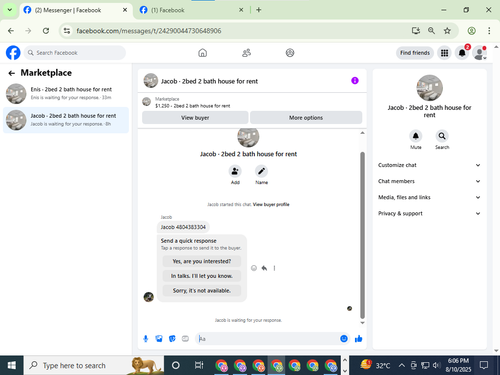Attach a photo with the image icon
Image resolution: width=500 pixels, height=375 pixels.
pos(159,339)
